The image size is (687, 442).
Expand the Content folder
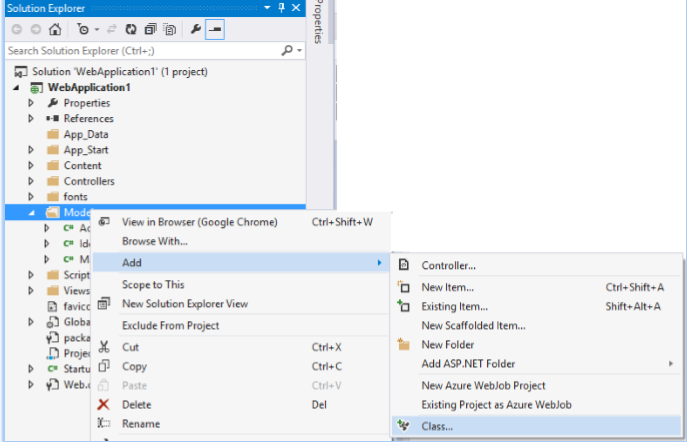(x=31, y=166)
